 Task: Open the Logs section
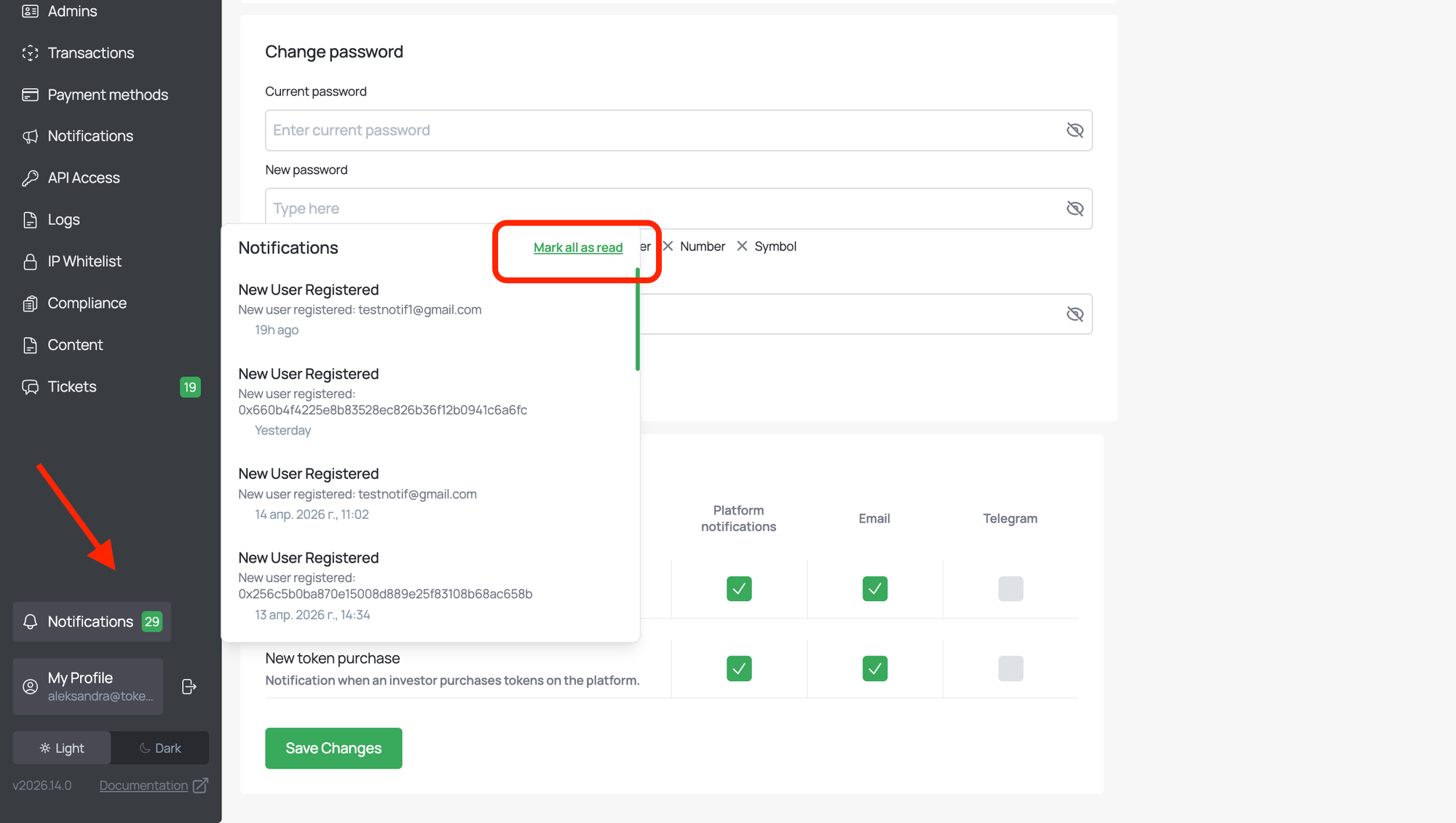point(63,220)
